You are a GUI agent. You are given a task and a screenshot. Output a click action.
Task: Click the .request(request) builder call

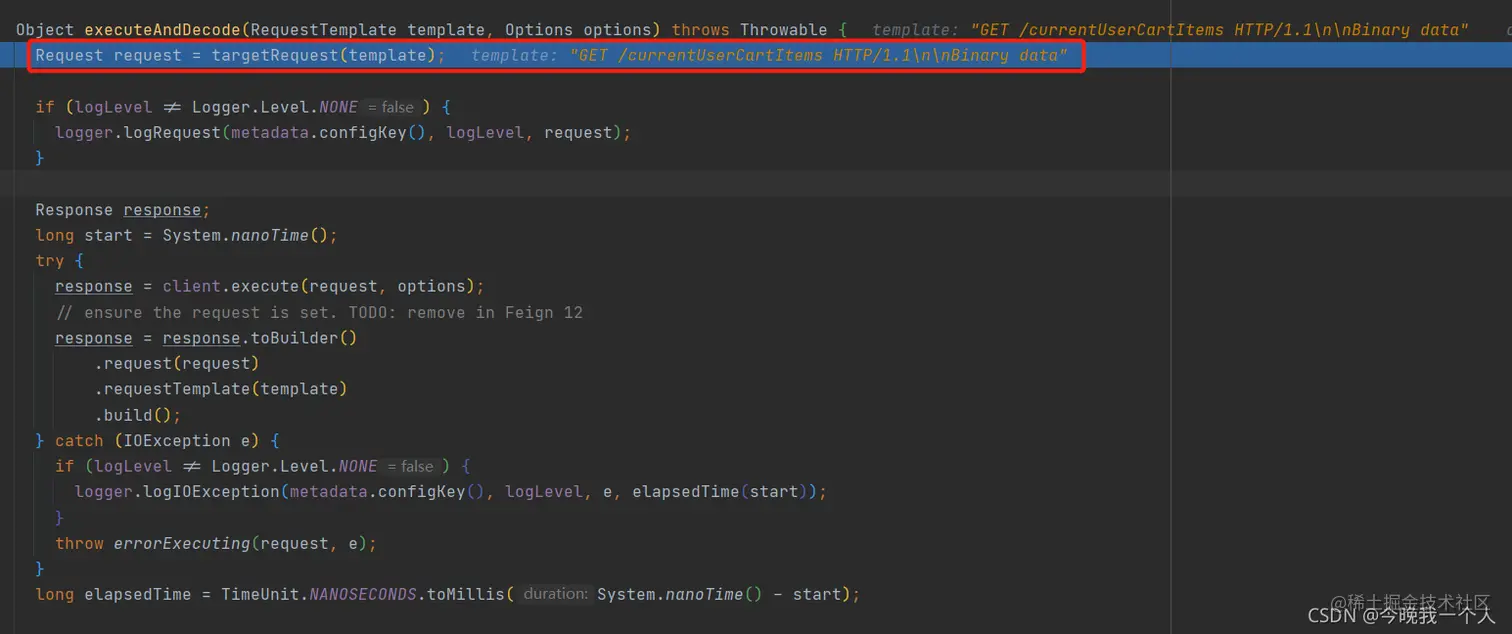point(177,363)
